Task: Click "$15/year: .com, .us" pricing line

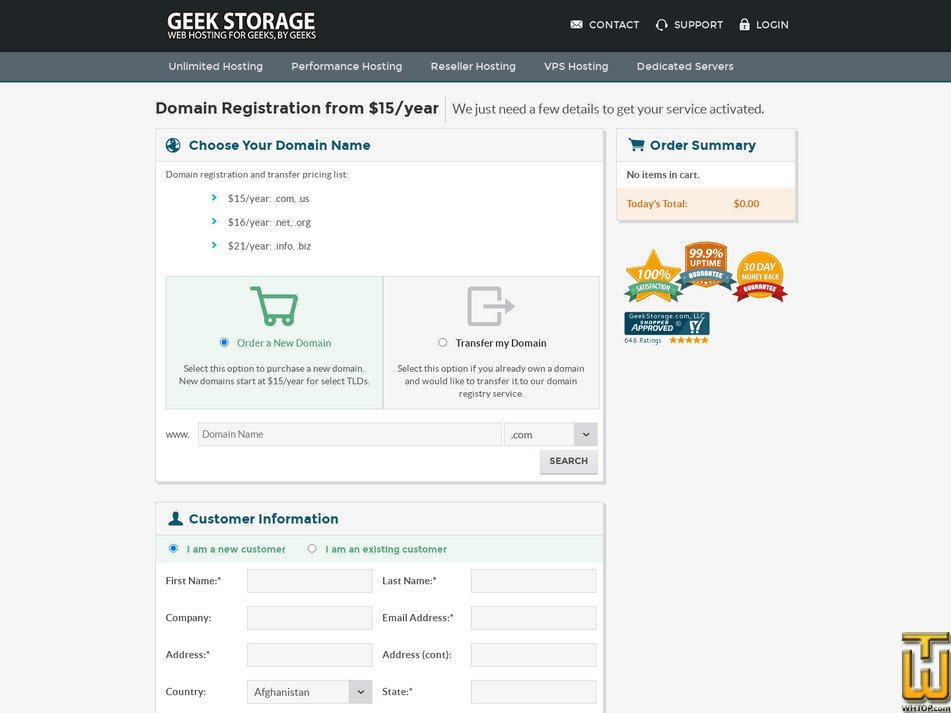Action: pyautogui.click(x=269, y=198)
